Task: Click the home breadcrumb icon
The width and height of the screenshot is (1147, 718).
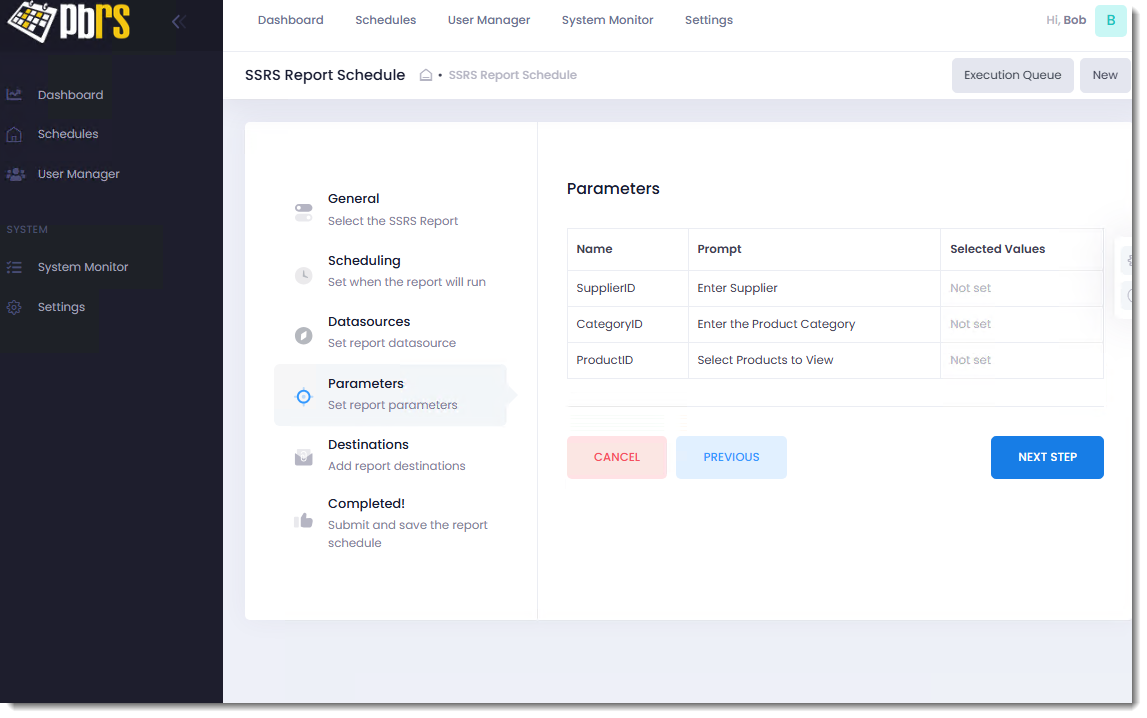Action: 426,75
